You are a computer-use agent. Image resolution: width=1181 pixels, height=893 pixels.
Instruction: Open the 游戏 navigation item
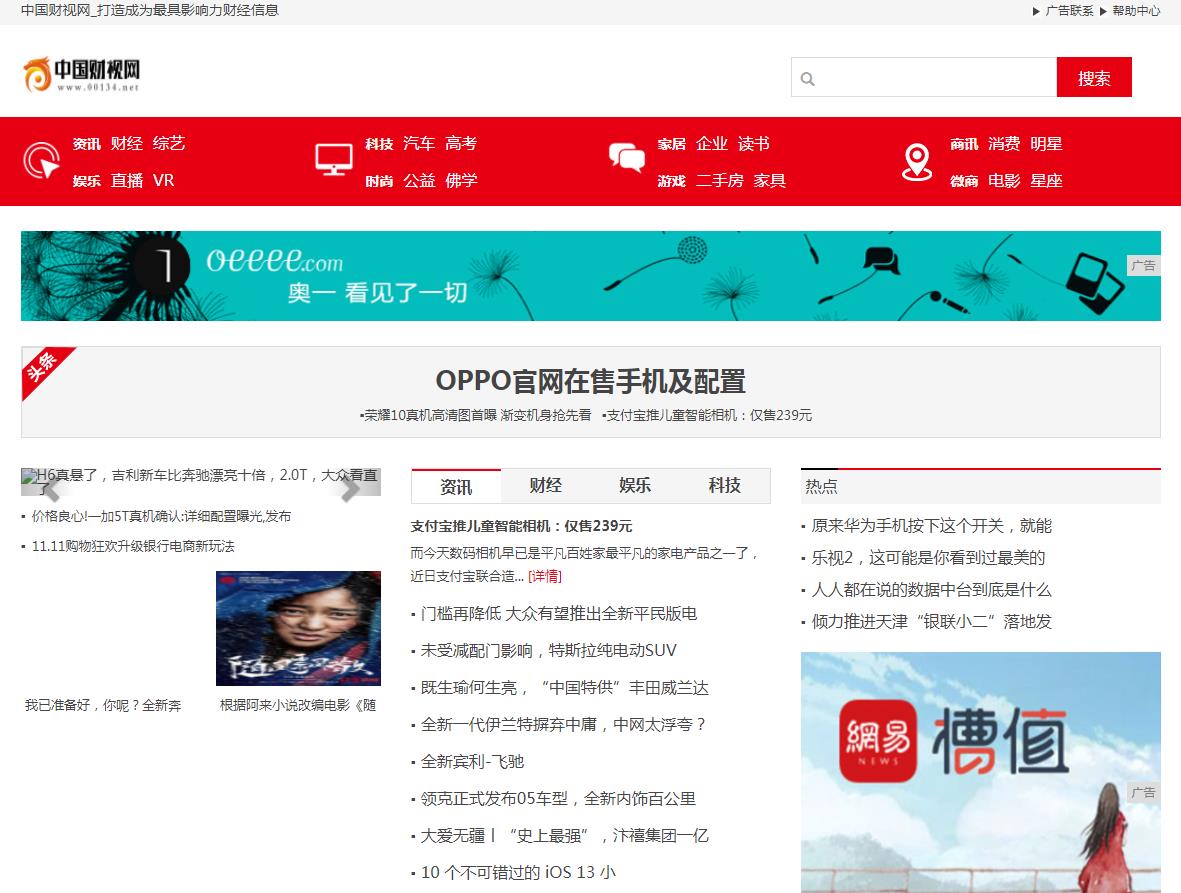[x=672, y=181]
